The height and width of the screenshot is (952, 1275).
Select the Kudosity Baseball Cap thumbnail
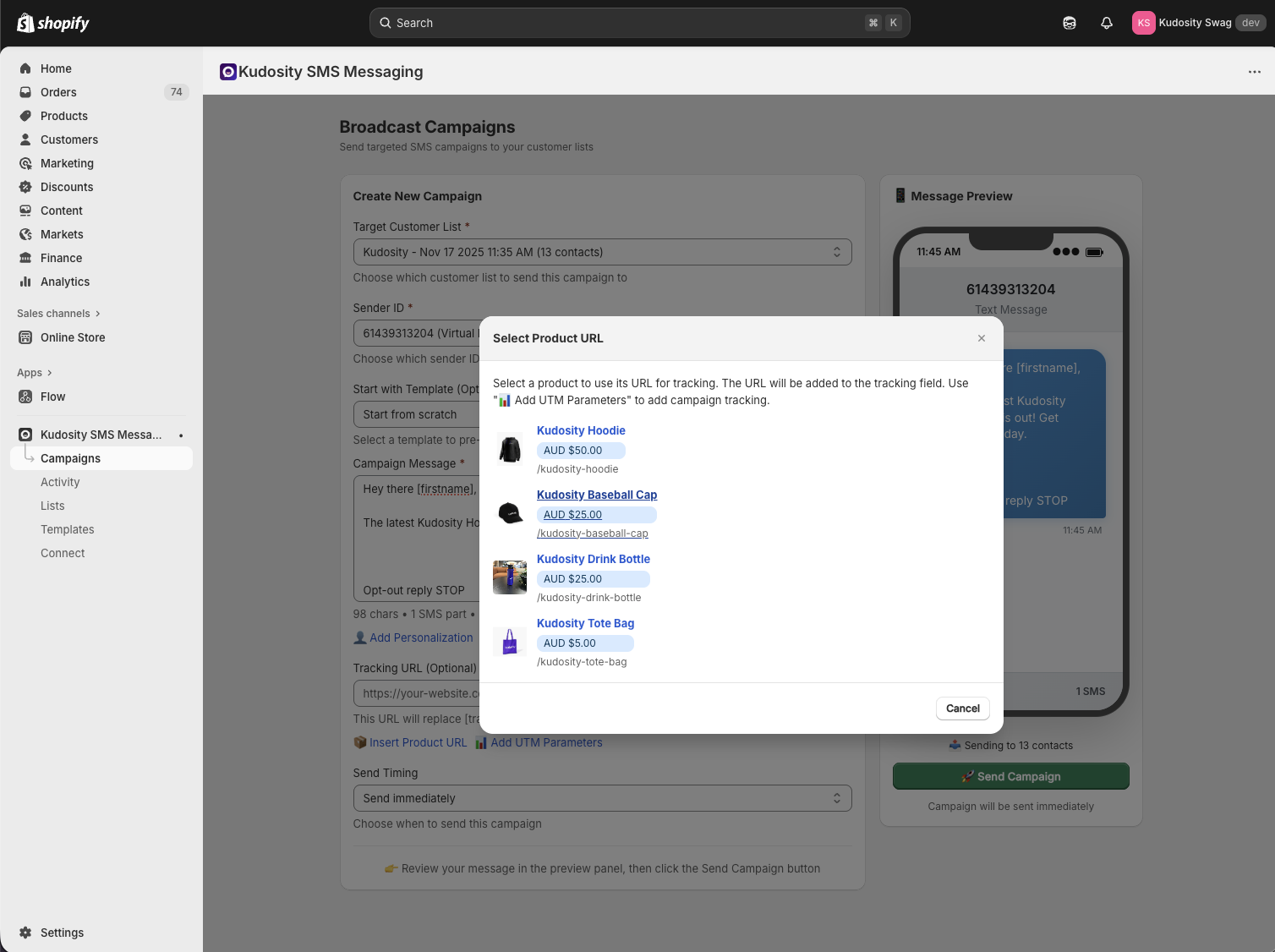[x=510, y=513]
